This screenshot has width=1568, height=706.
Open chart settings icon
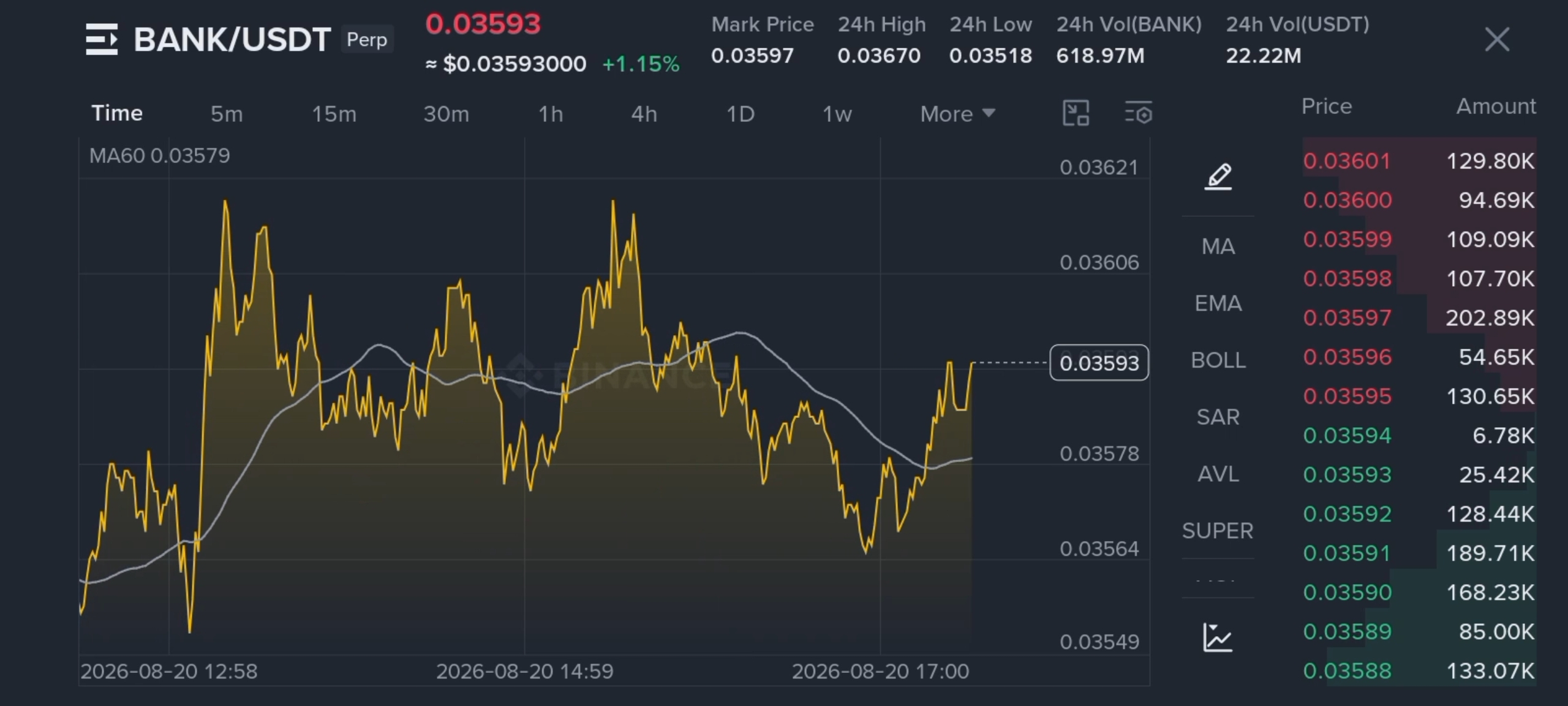tap(1139, 113)
